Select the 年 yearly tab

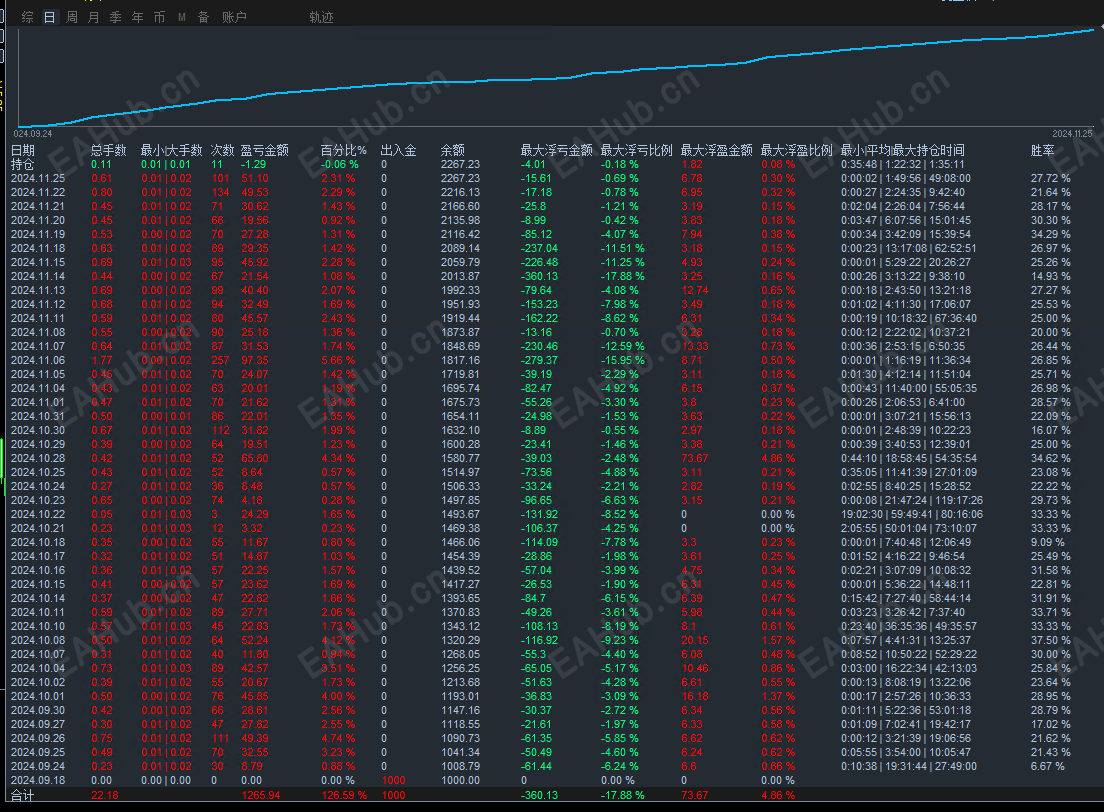coord(137,17)
